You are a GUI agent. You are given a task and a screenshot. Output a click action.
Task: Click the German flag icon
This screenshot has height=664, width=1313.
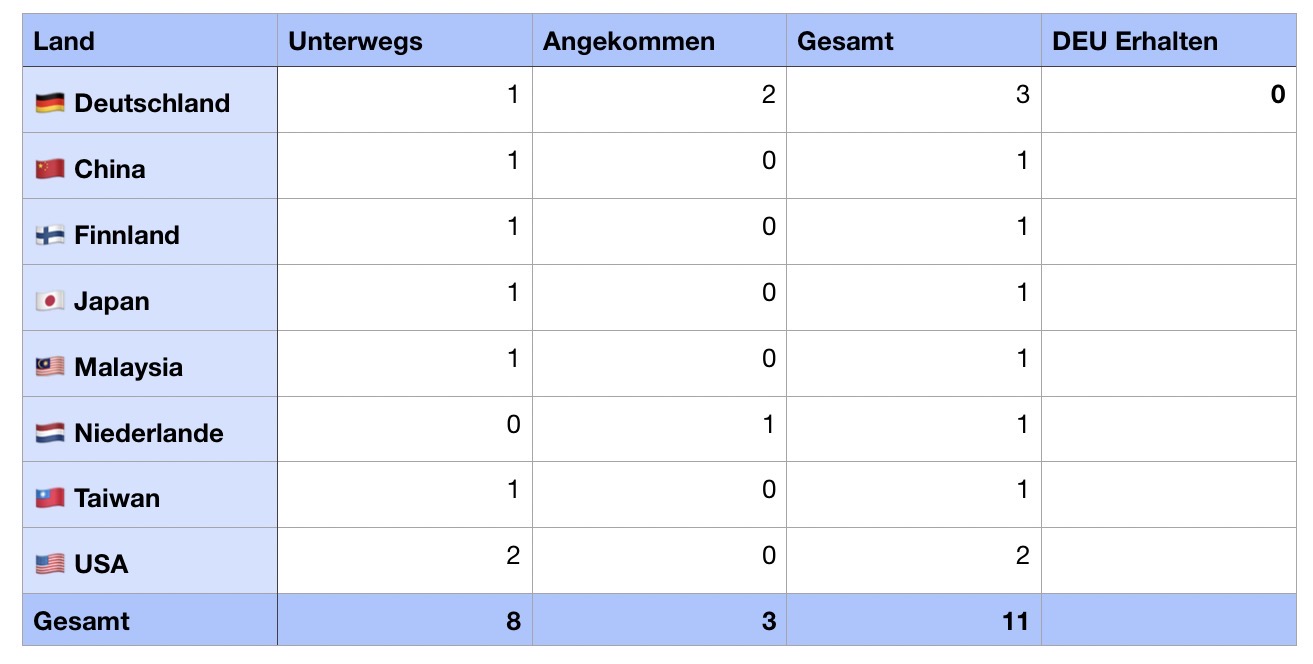[x=50, y=103]
